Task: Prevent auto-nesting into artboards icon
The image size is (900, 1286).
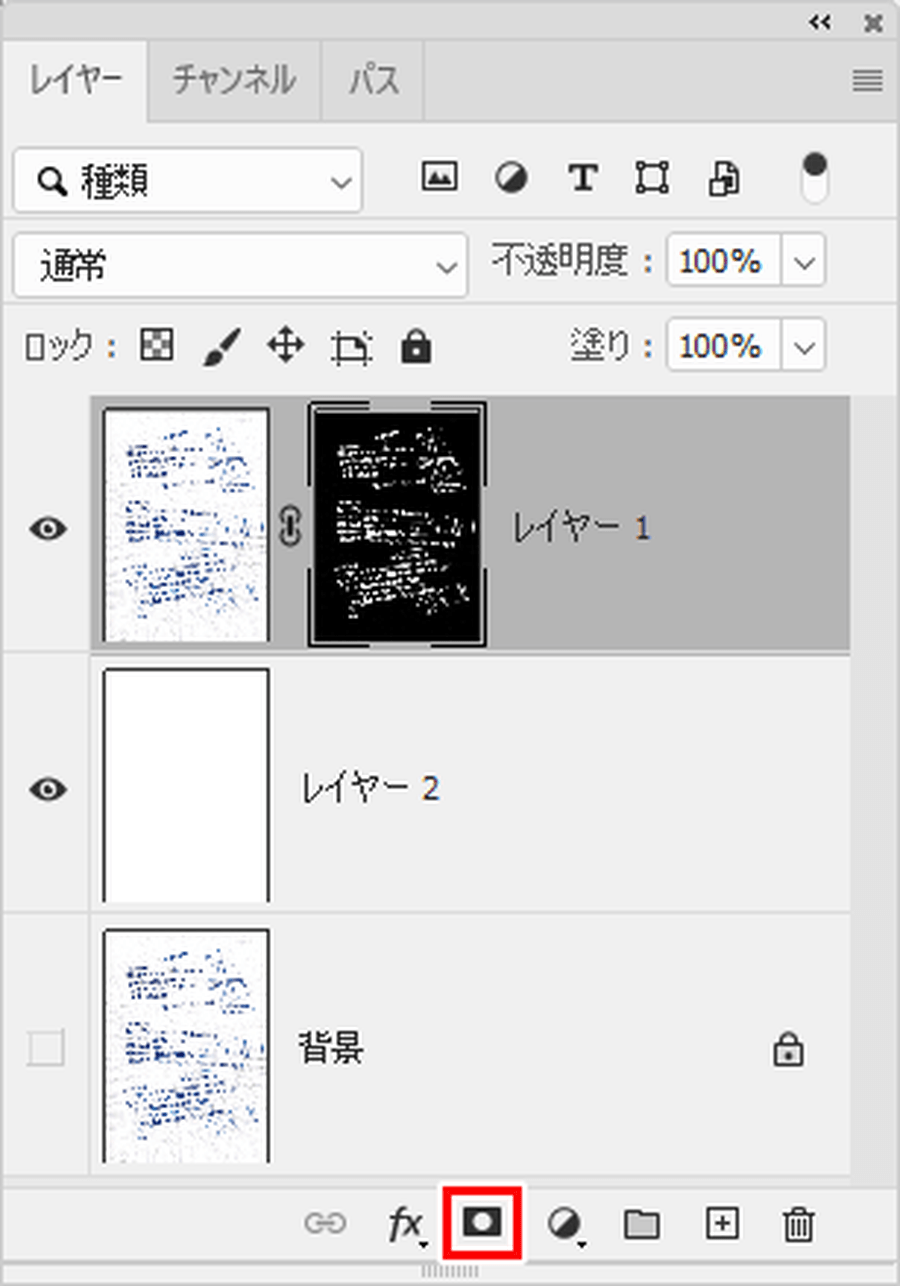Action: (352, 347)
